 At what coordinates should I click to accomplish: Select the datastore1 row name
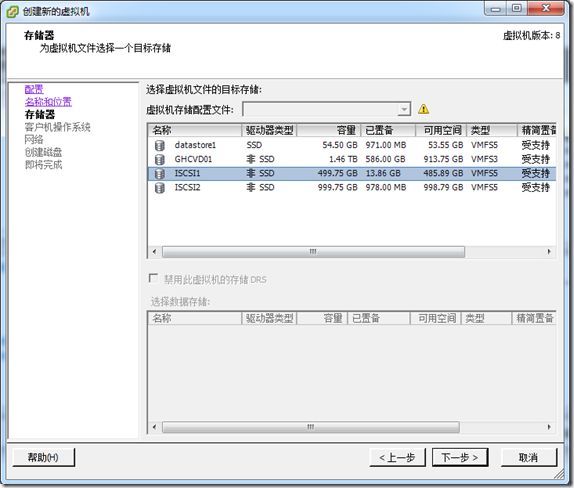pos(195,145)
